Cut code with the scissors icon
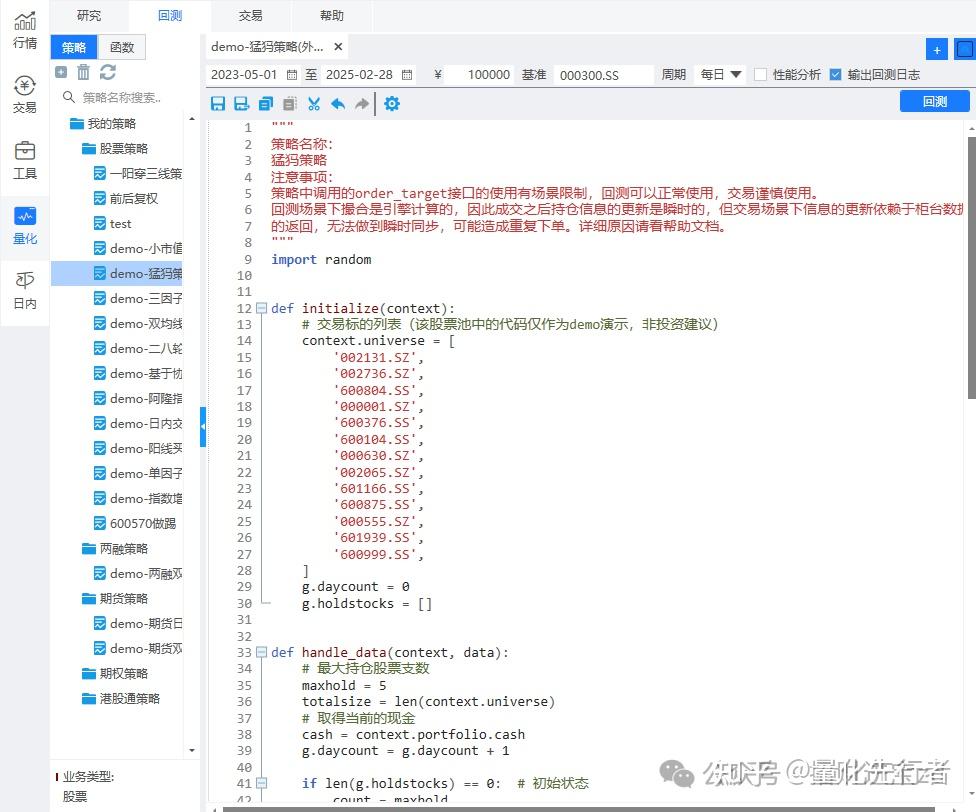Viewport: 976px width, 812px height. pos(314,103)
